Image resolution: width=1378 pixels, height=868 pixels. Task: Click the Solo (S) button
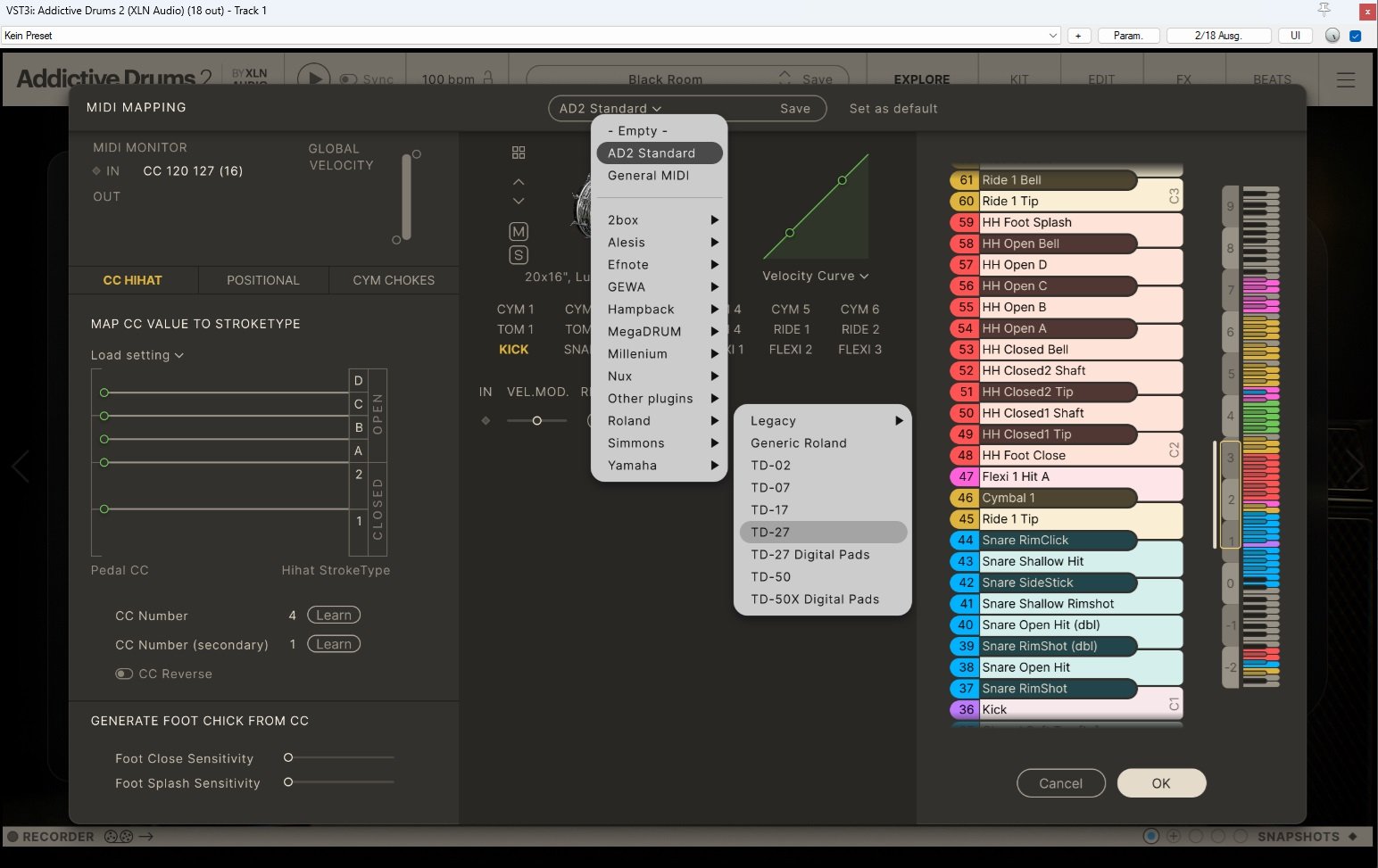point(519,255)
